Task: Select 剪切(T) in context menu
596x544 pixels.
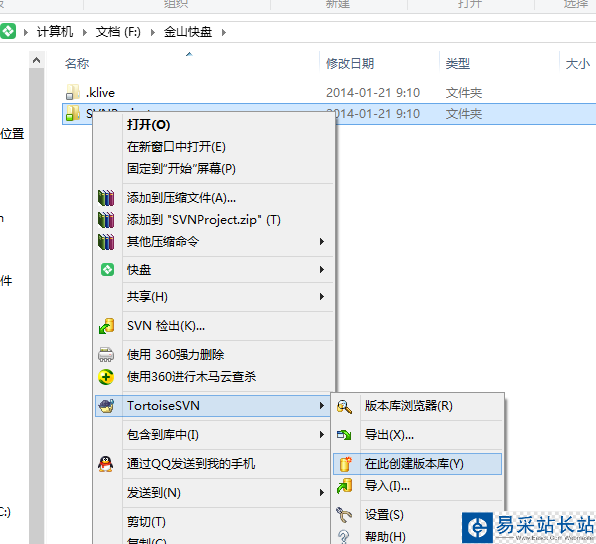Action: click(x=146, y=522)
